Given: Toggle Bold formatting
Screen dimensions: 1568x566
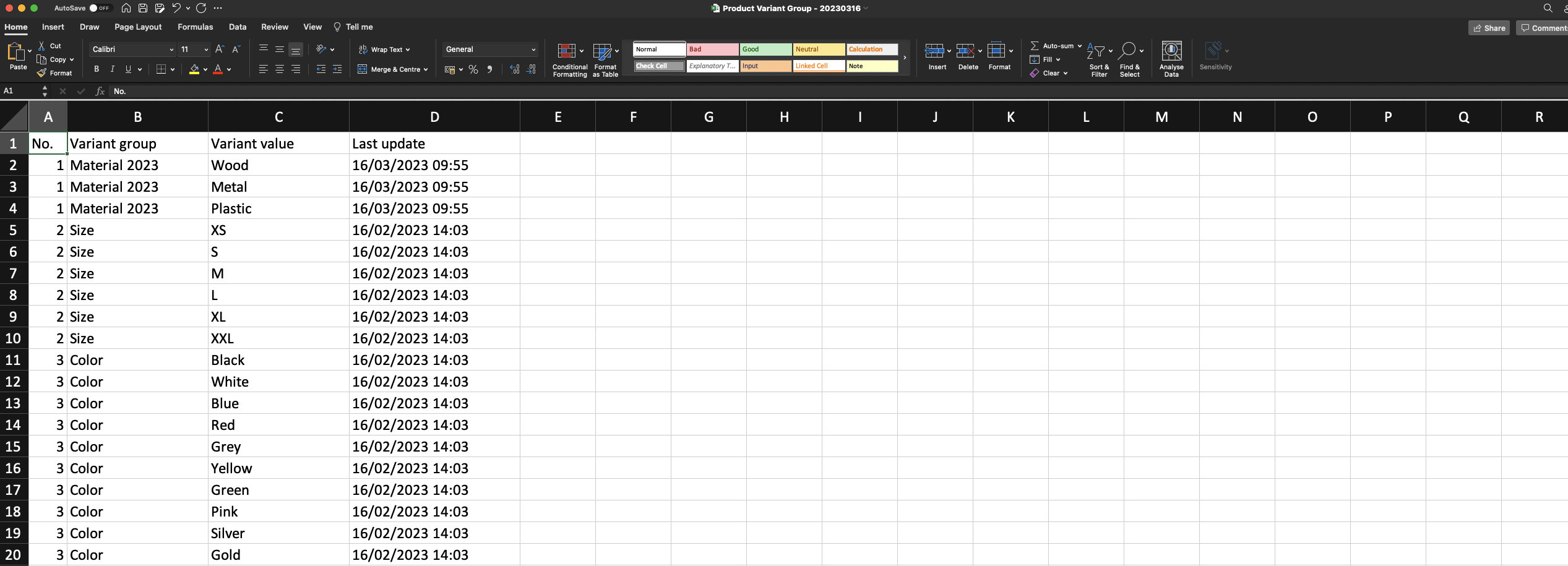Looking at the screenshot, I should pos(97,69).
